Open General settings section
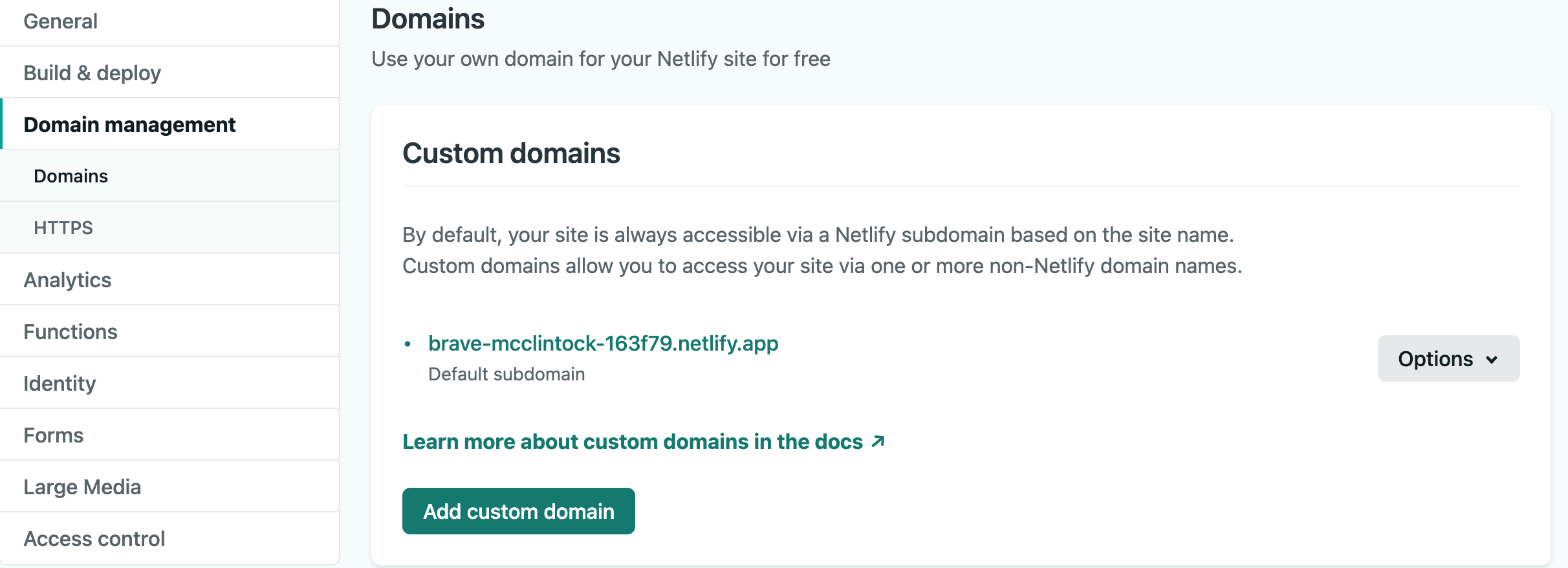Viewport: 1568px width, 568px height. pos(60,21)
